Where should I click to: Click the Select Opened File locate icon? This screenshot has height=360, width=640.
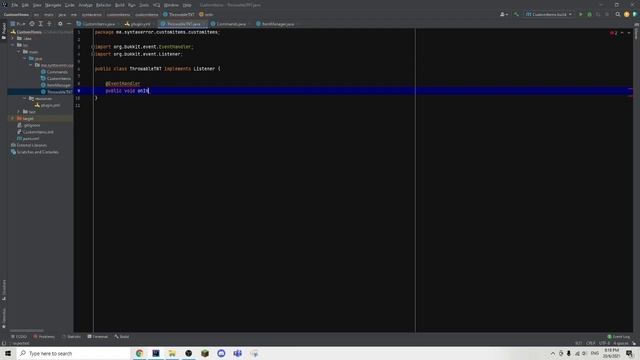(32, 24)
